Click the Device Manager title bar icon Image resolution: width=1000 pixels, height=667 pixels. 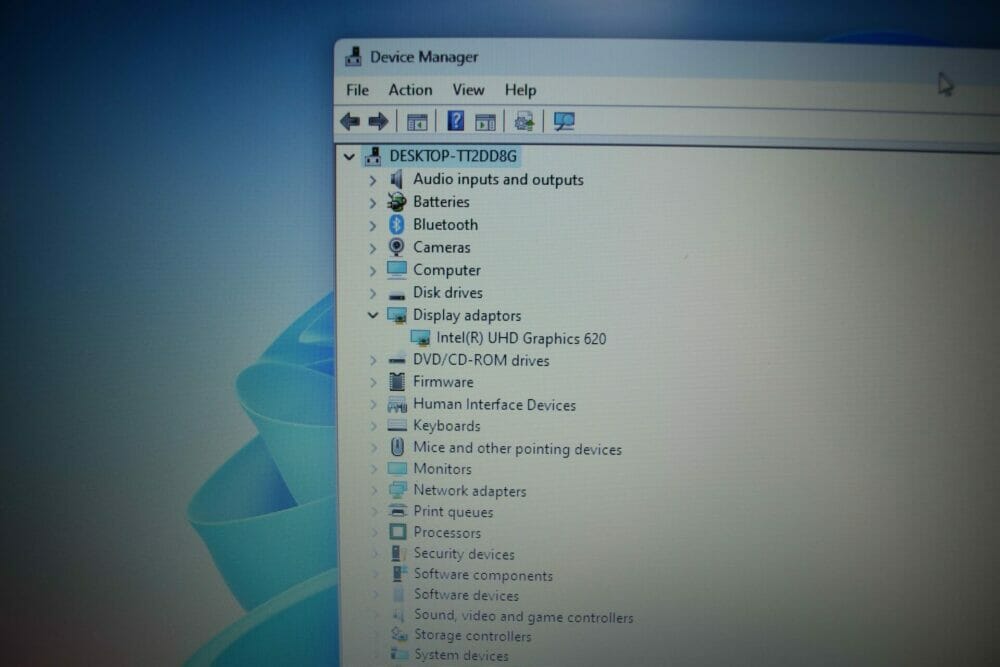coord(354,57)
